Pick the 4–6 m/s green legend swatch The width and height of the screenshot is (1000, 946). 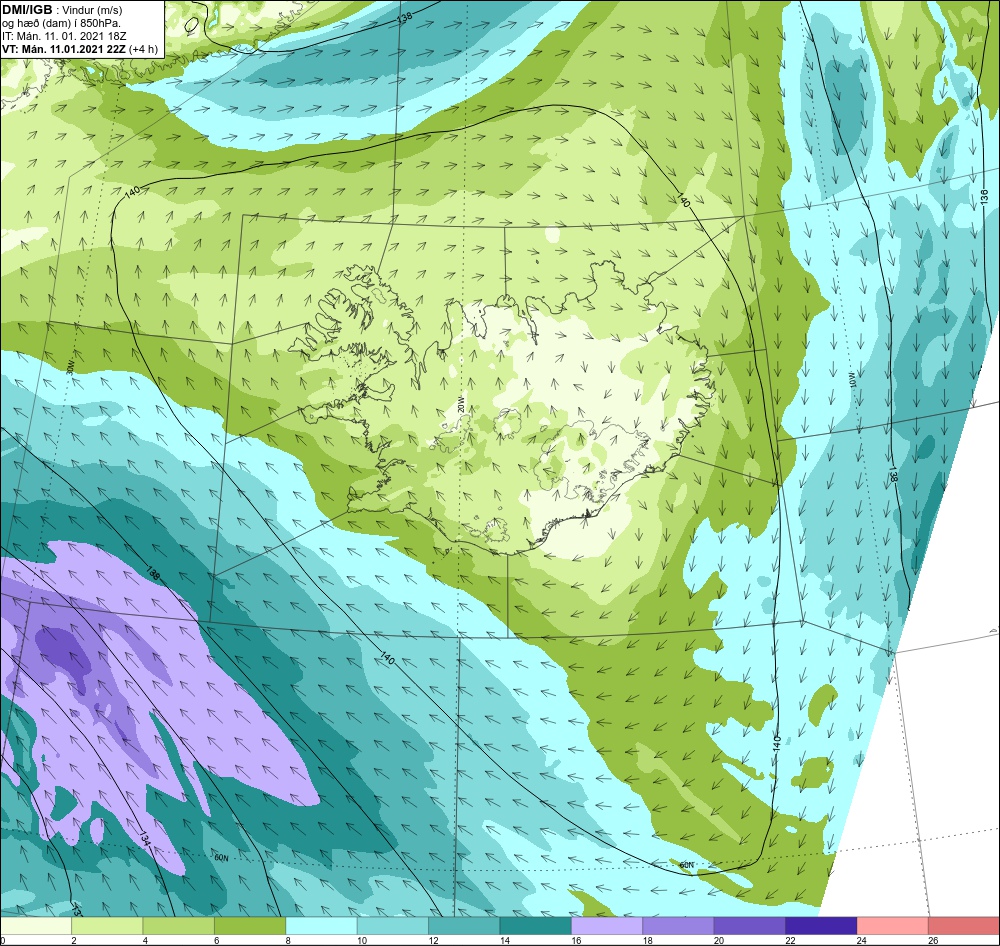click(x=179, y=926)
